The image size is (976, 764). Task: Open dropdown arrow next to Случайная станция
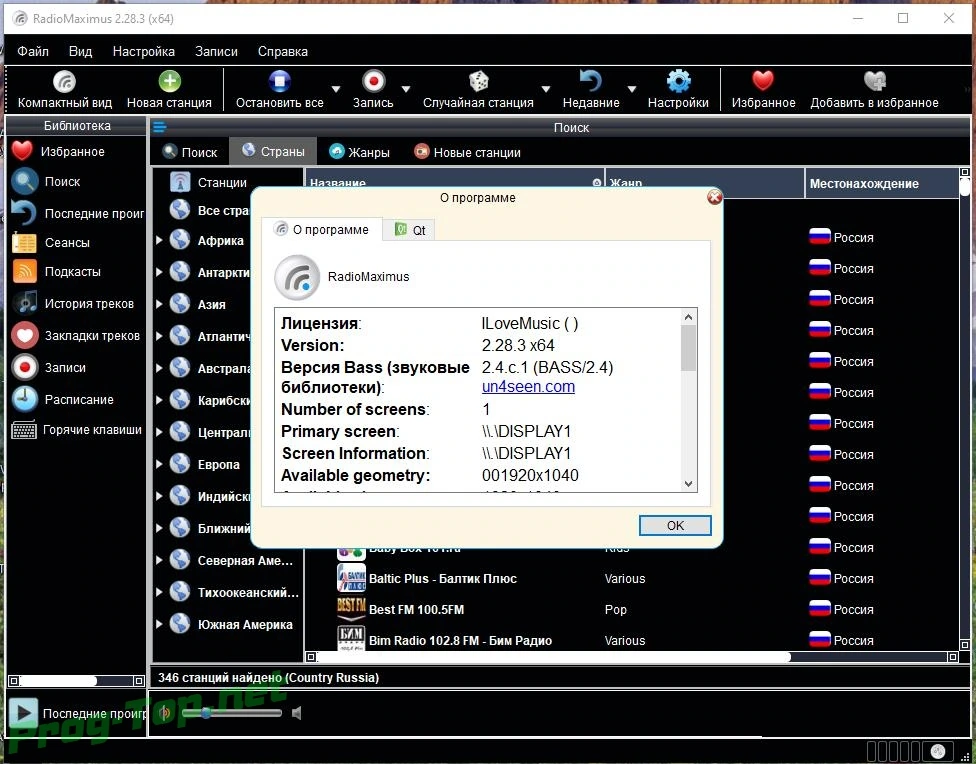(546, 89)
